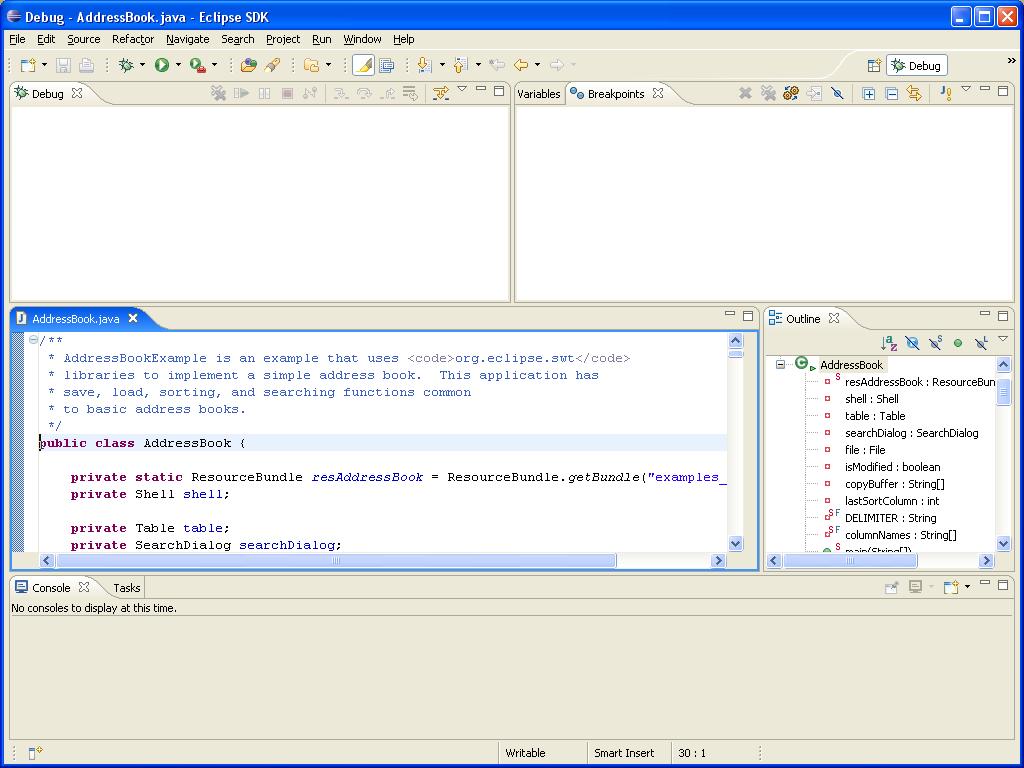
Task: Click the Open Type toolbar icon
Action: tap(248, 65)
